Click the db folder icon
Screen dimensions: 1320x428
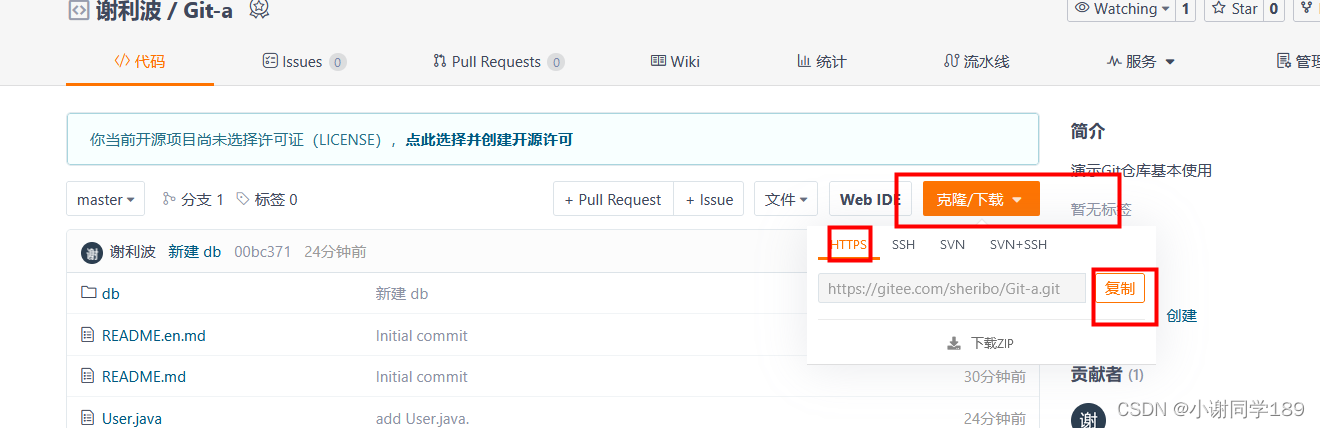coord(88,294)
